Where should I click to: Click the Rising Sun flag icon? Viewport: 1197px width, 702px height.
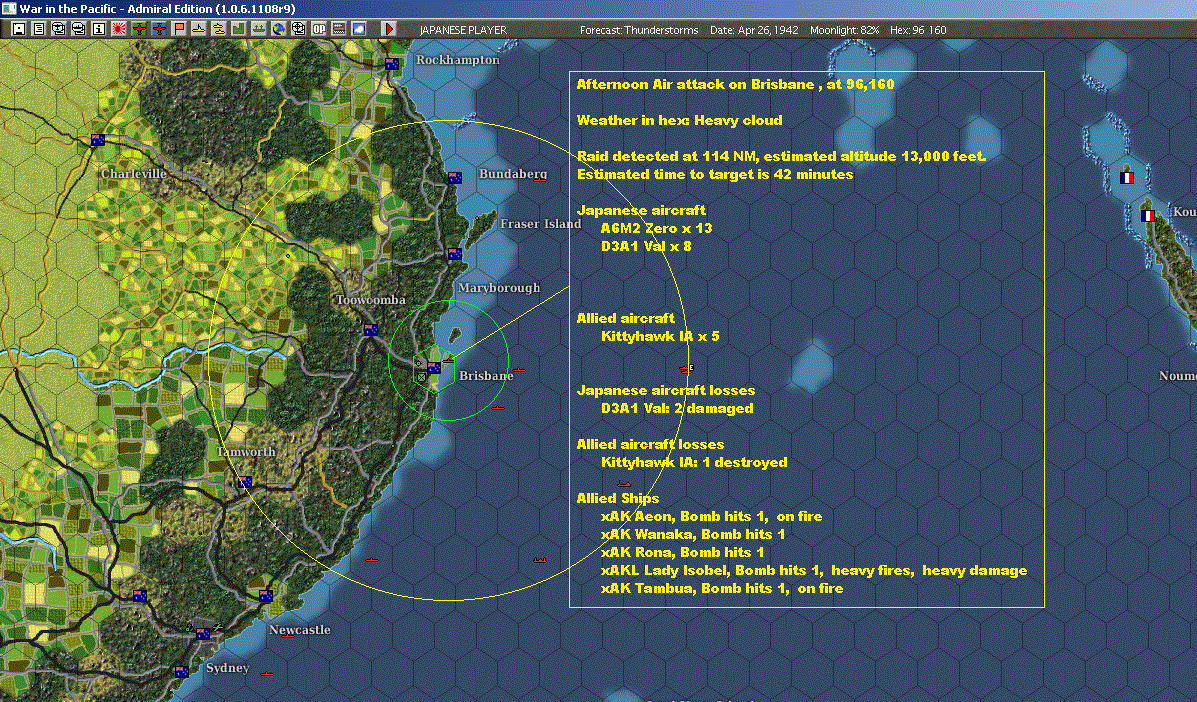point(118,29)
